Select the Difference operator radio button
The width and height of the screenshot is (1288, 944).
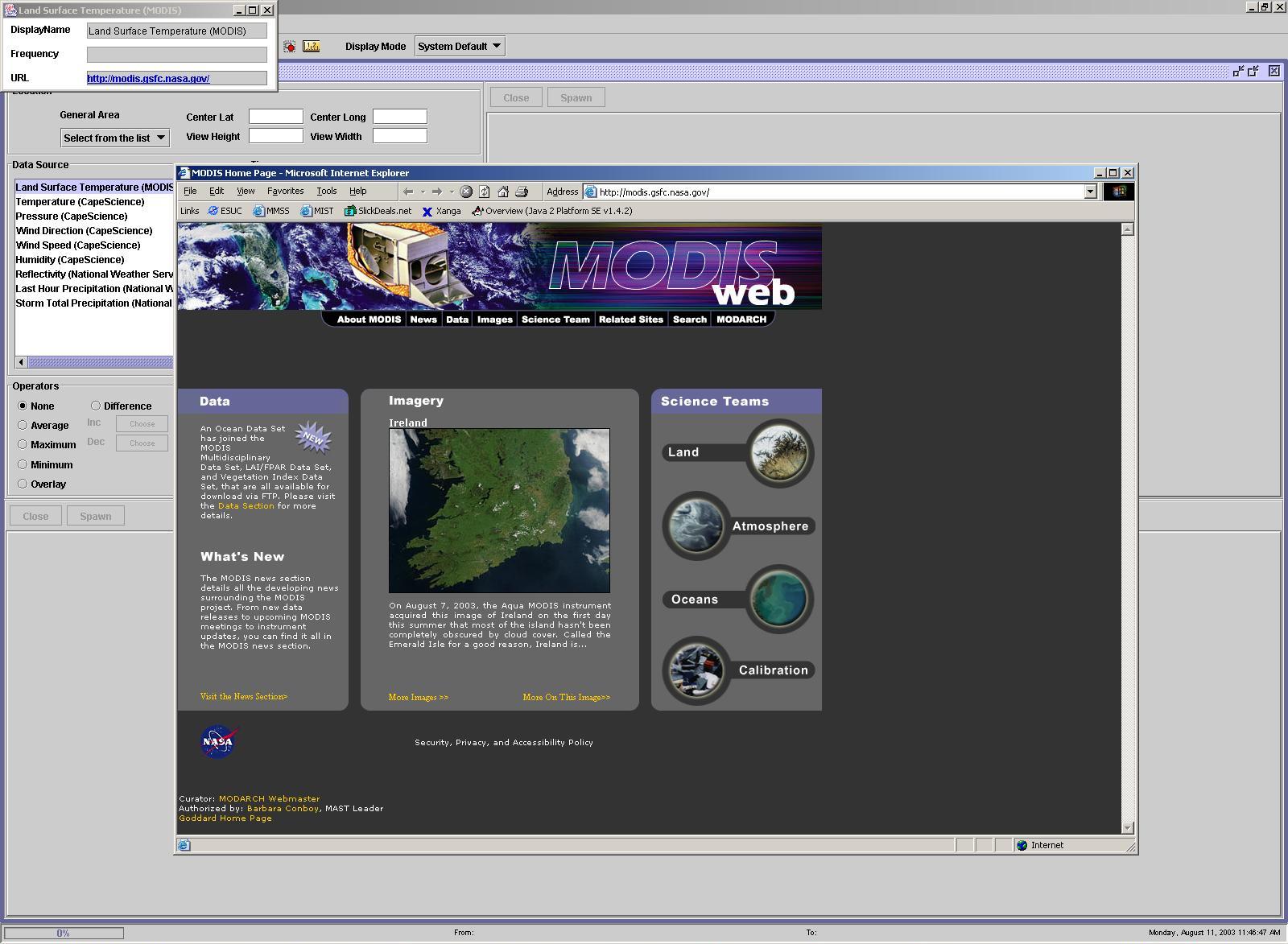[x=95, y=406]
